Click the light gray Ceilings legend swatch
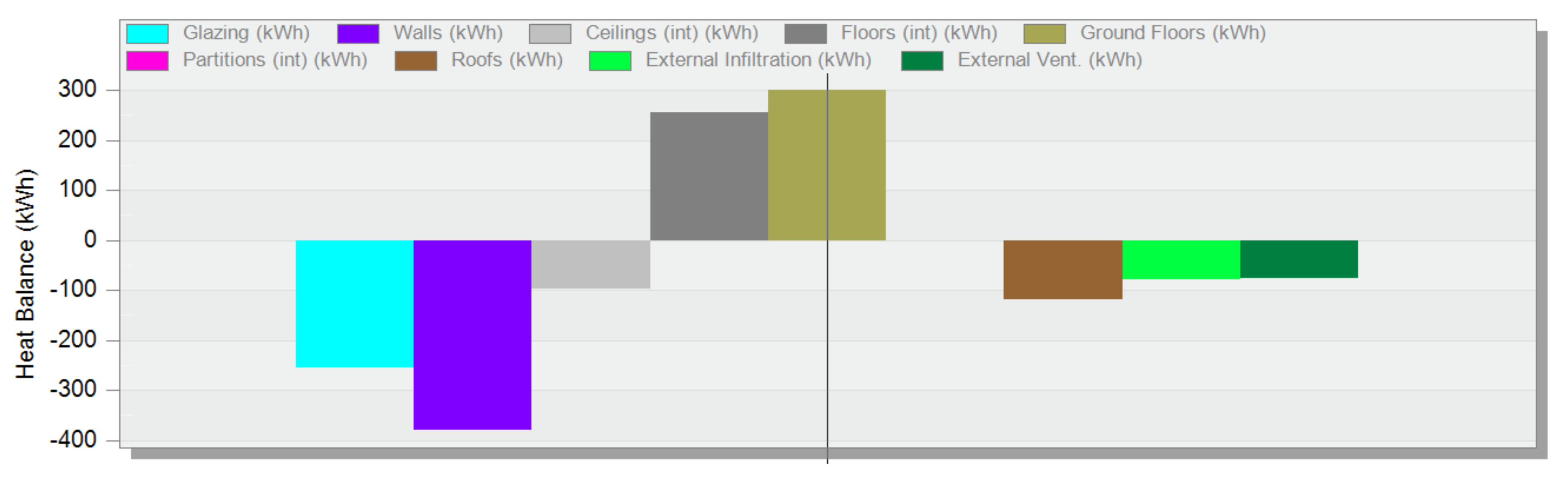 click(x=549, y=33)
